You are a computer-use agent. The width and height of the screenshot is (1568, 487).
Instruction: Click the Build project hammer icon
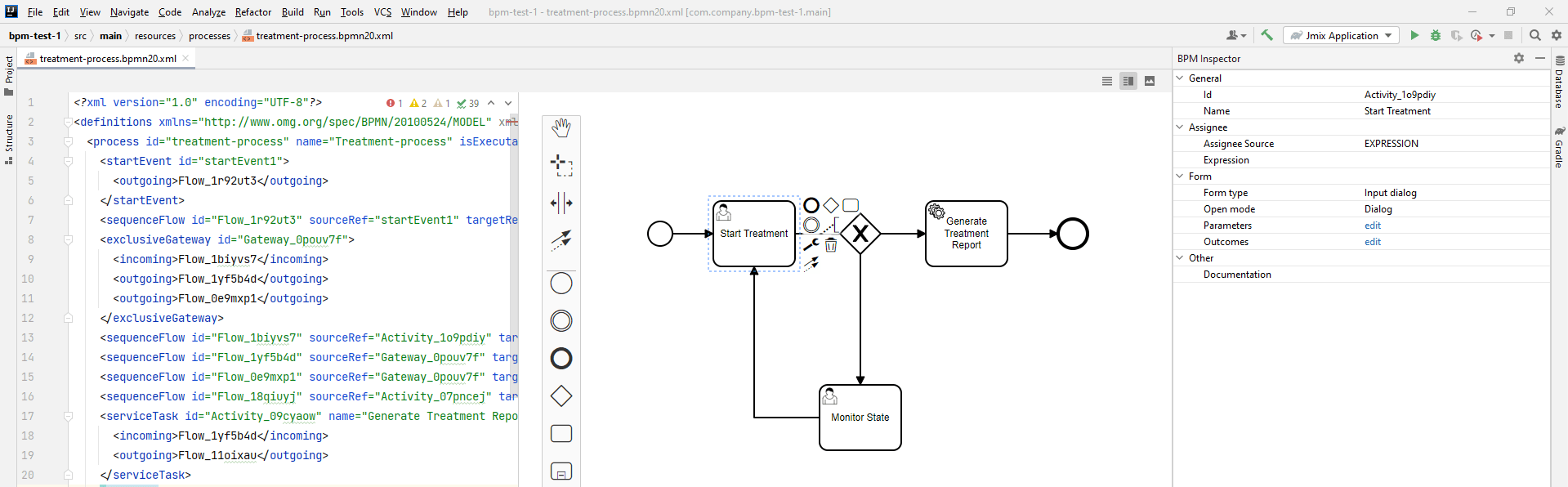(1266, 36)
